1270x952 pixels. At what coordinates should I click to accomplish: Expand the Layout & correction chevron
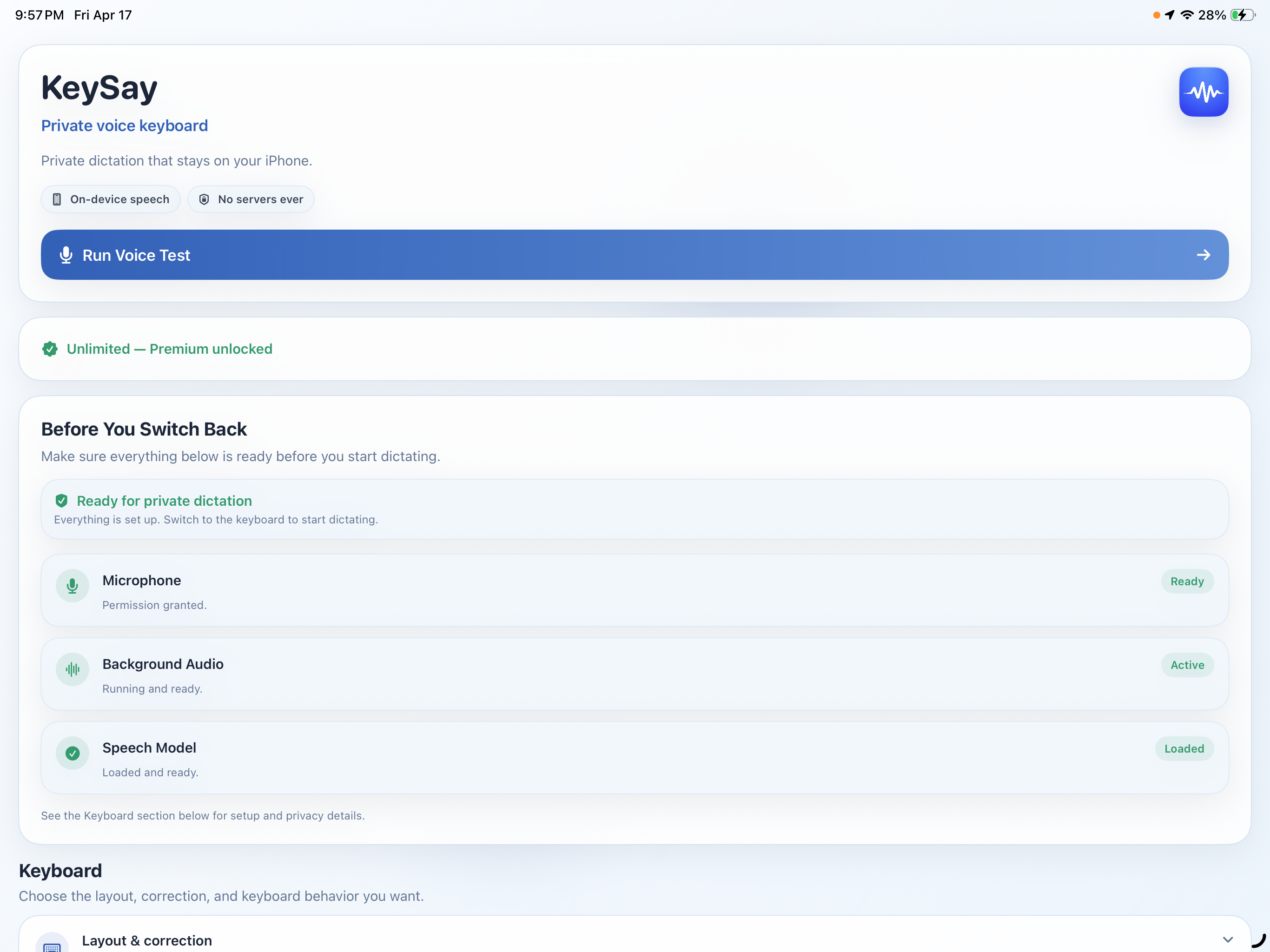click(x=1228, y=940)
